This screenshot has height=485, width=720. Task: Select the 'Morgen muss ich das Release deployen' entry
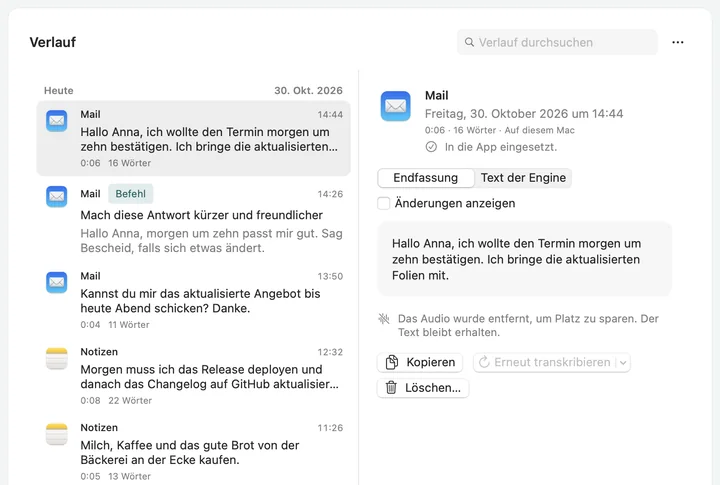(193, 376)
